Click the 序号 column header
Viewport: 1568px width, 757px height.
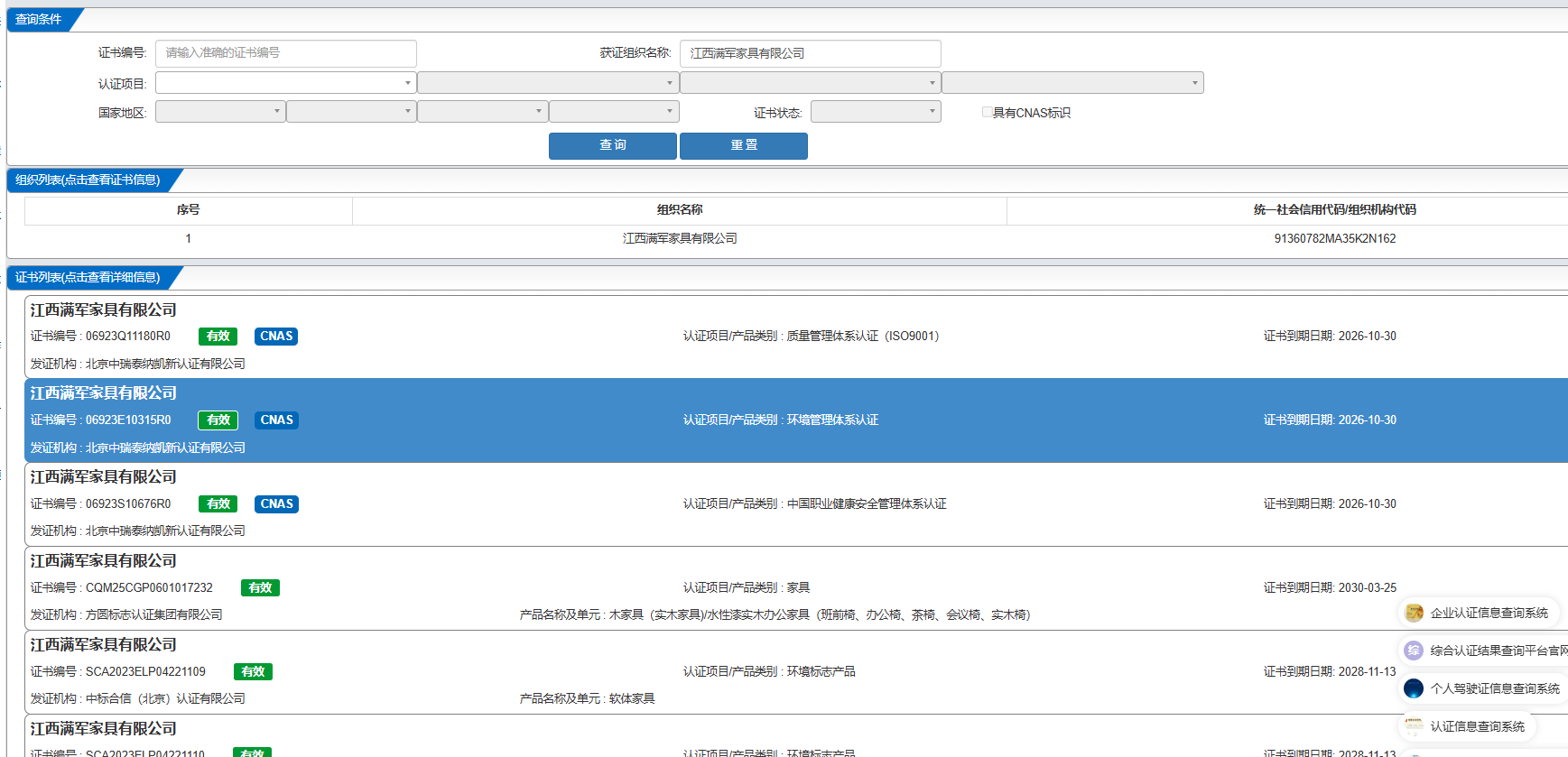[x=188, y=210]
